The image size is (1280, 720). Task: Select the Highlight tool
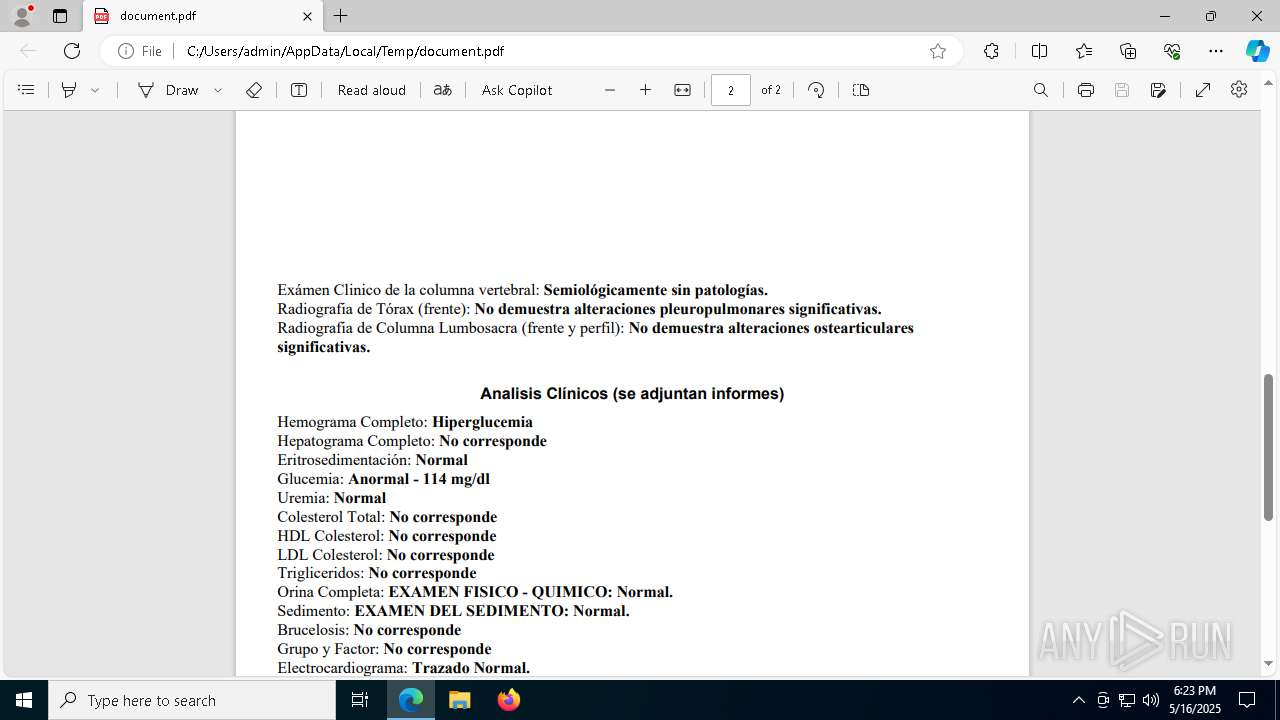(69, 90)
